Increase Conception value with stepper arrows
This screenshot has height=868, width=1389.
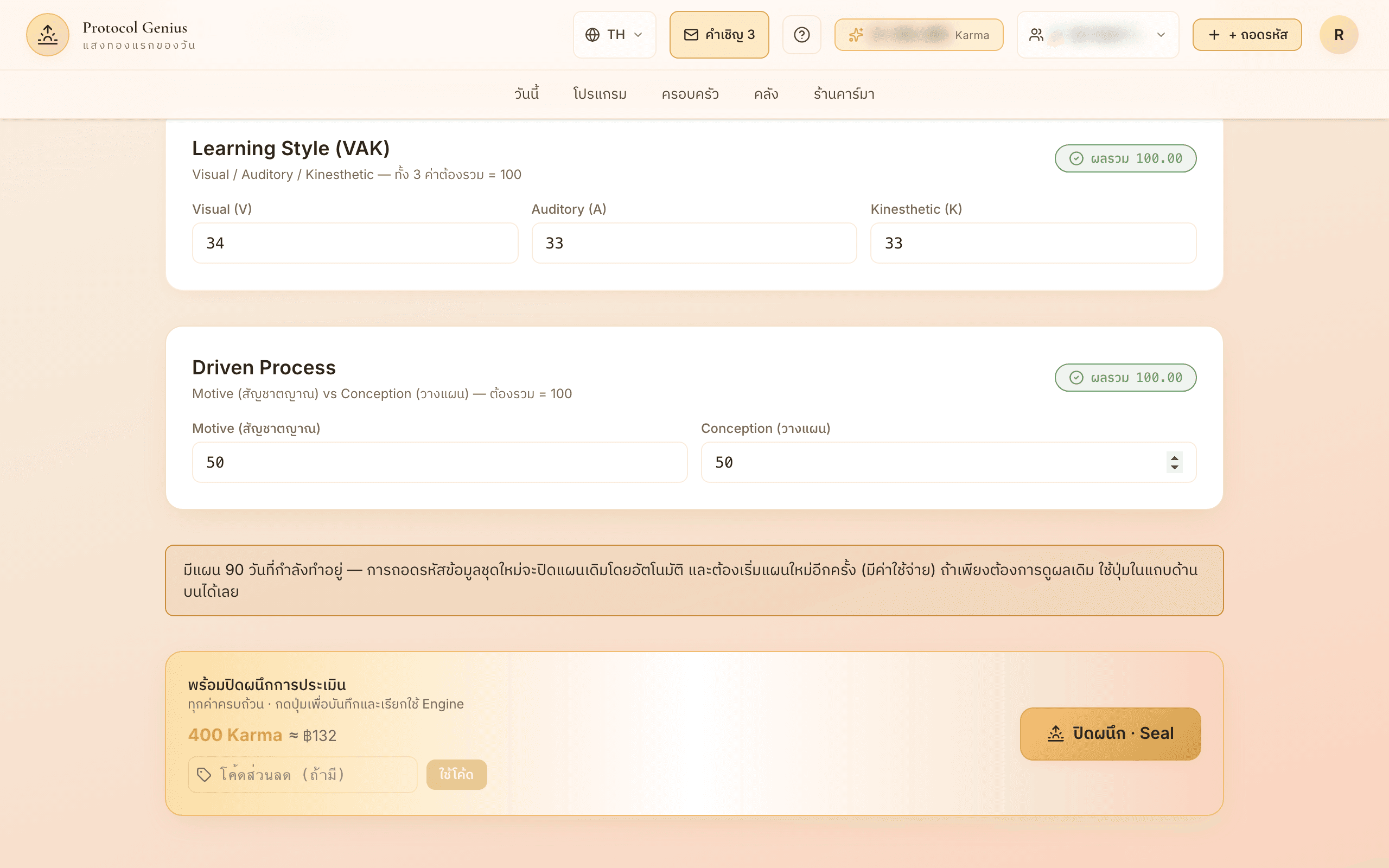(1174, 457)
